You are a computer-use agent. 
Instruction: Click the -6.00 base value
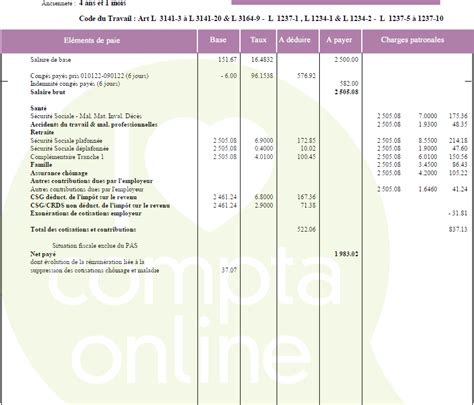[229, 76]
